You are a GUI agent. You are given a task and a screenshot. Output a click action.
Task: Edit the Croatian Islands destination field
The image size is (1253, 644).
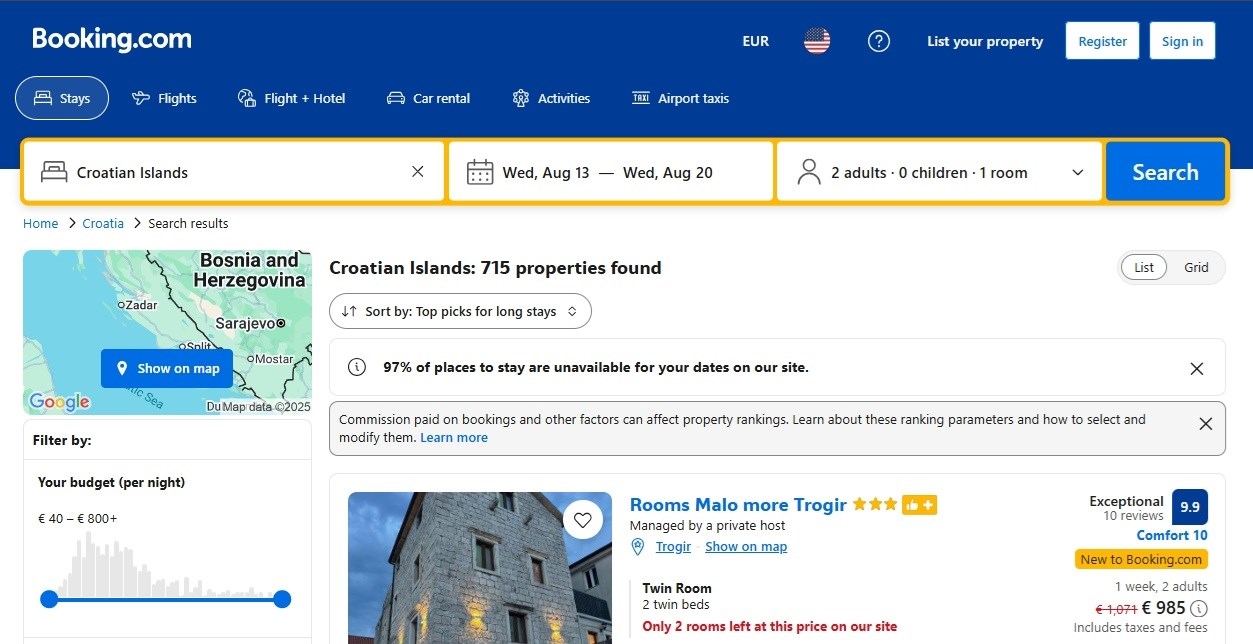(233, 172)
